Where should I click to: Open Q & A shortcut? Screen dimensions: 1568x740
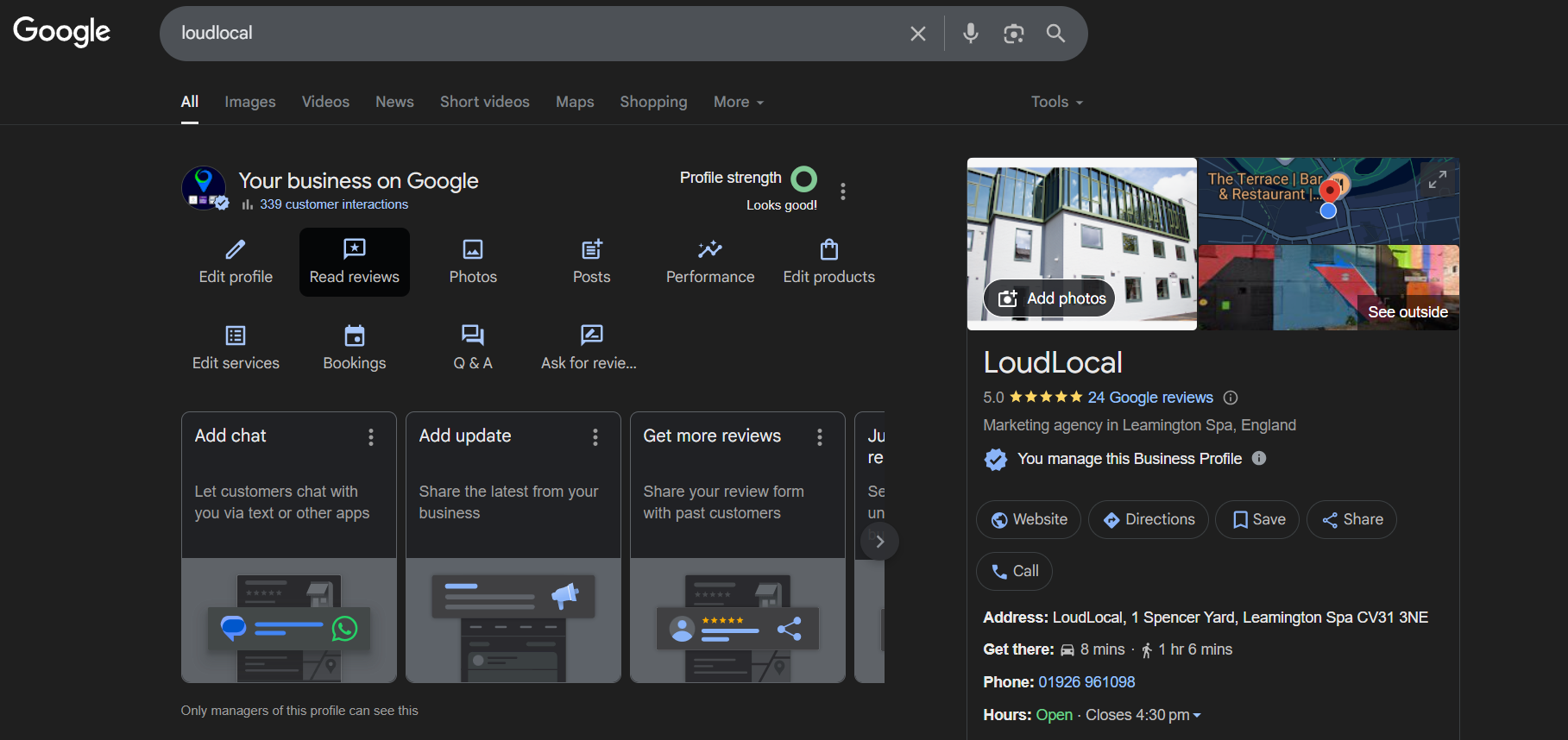[x=473, y=348]
